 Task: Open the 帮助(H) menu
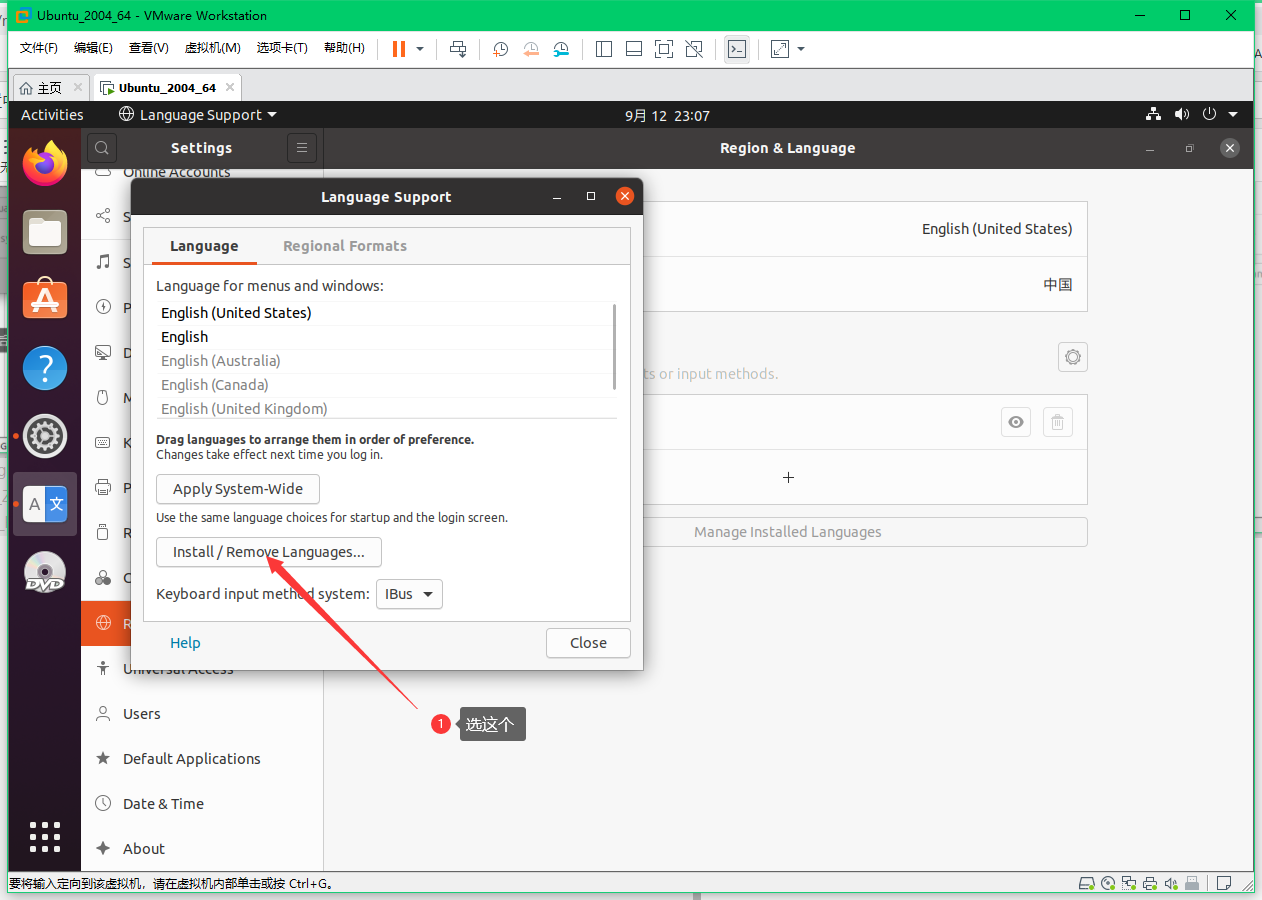[344, 48]
